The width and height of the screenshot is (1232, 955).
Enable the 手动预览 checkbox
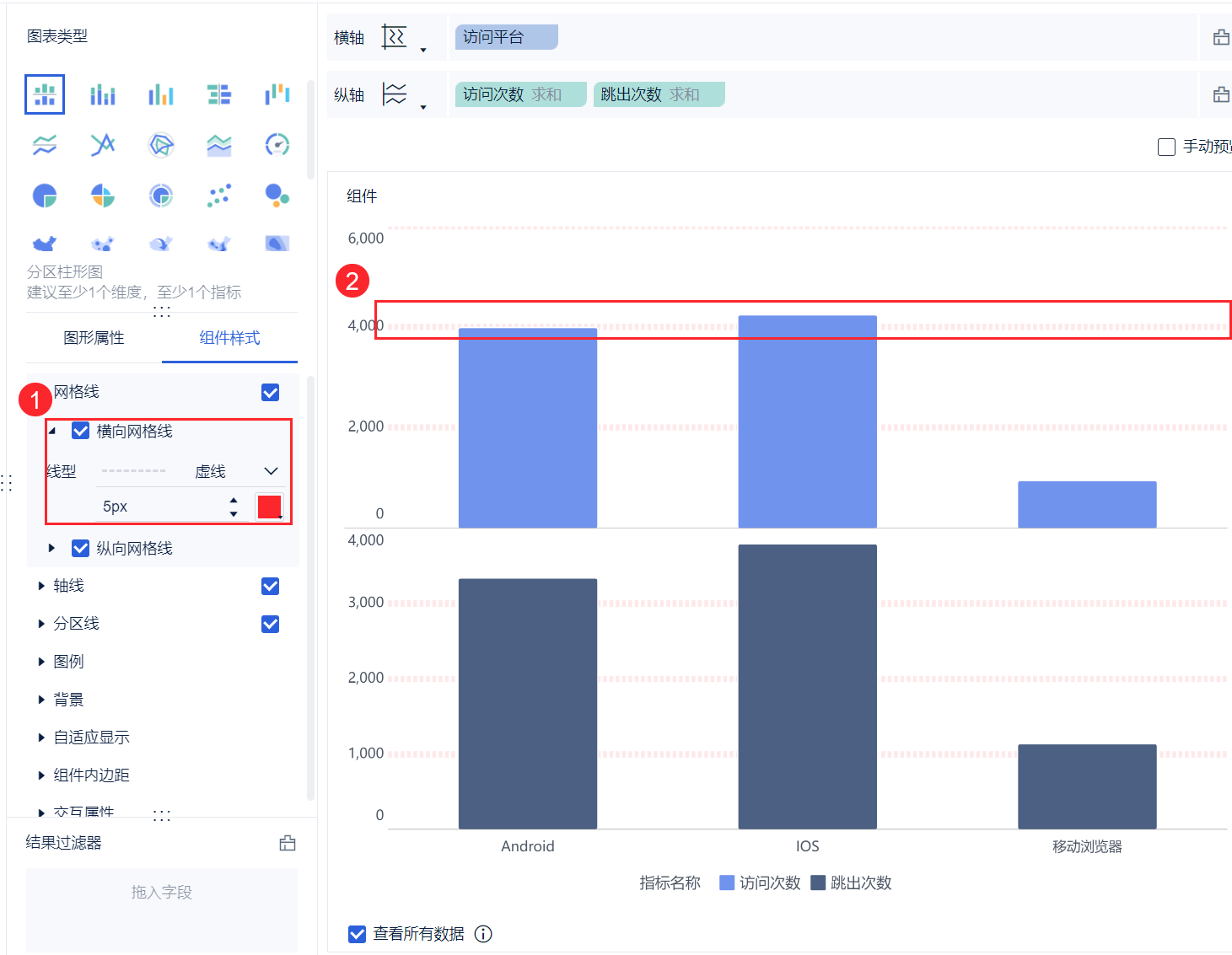[1166, 147]
